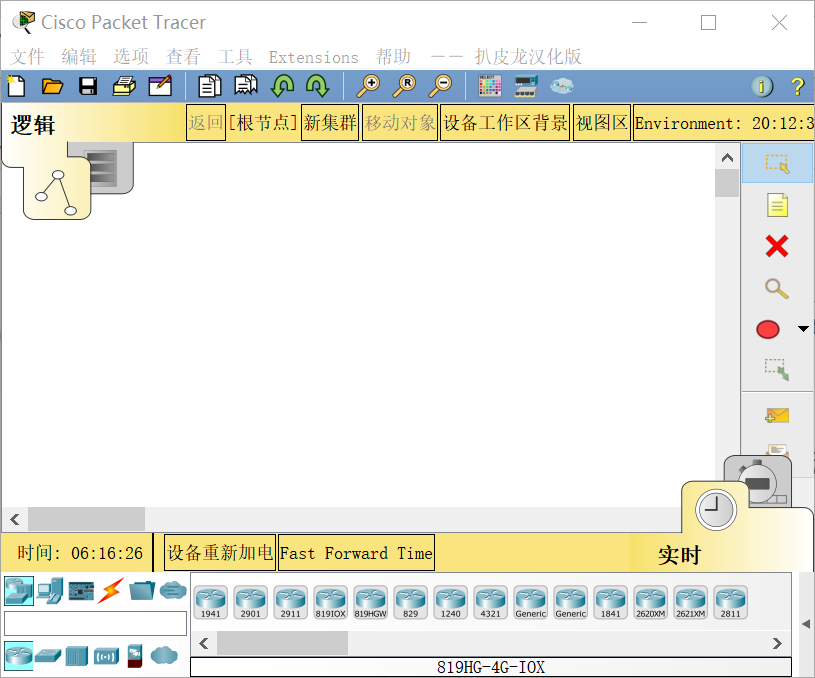This screenshot has width=815, height=678.
Task: Click workspace vertical scroll up arrow
Action: 727,158
